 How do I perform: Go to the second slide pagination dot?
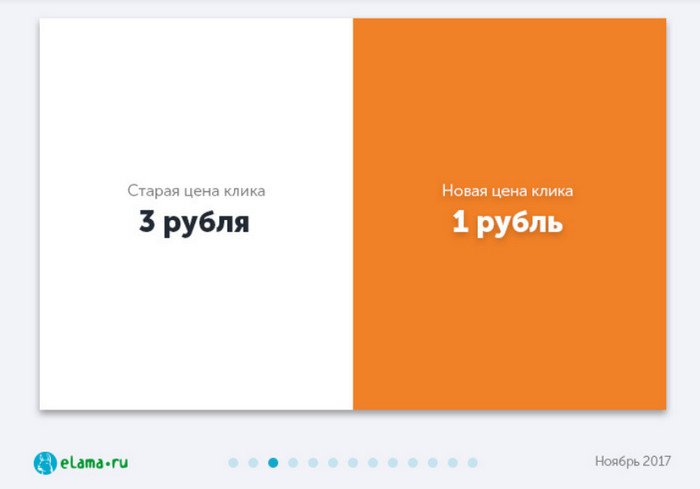pyautogui.click(x=253, y=463)
